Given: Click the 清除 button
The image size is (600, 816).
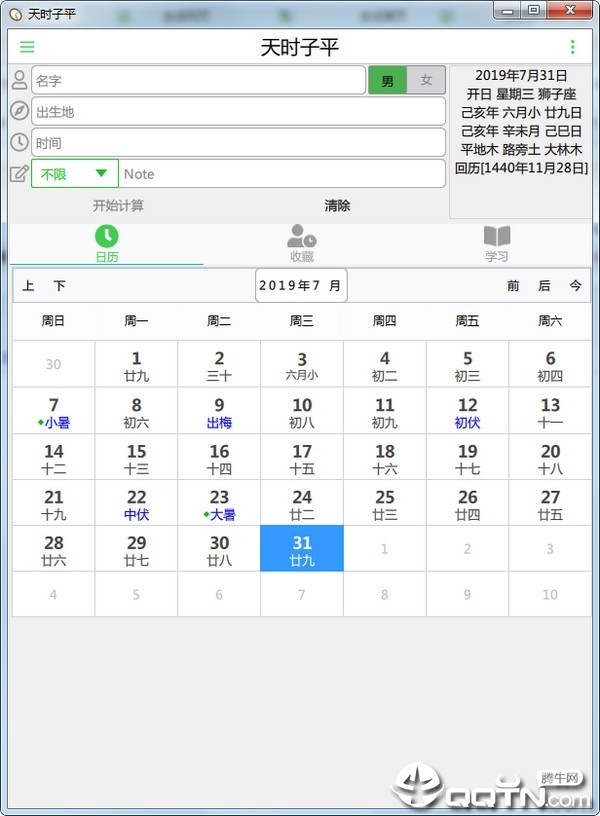Looking at the screenshot, I should 337,206.
